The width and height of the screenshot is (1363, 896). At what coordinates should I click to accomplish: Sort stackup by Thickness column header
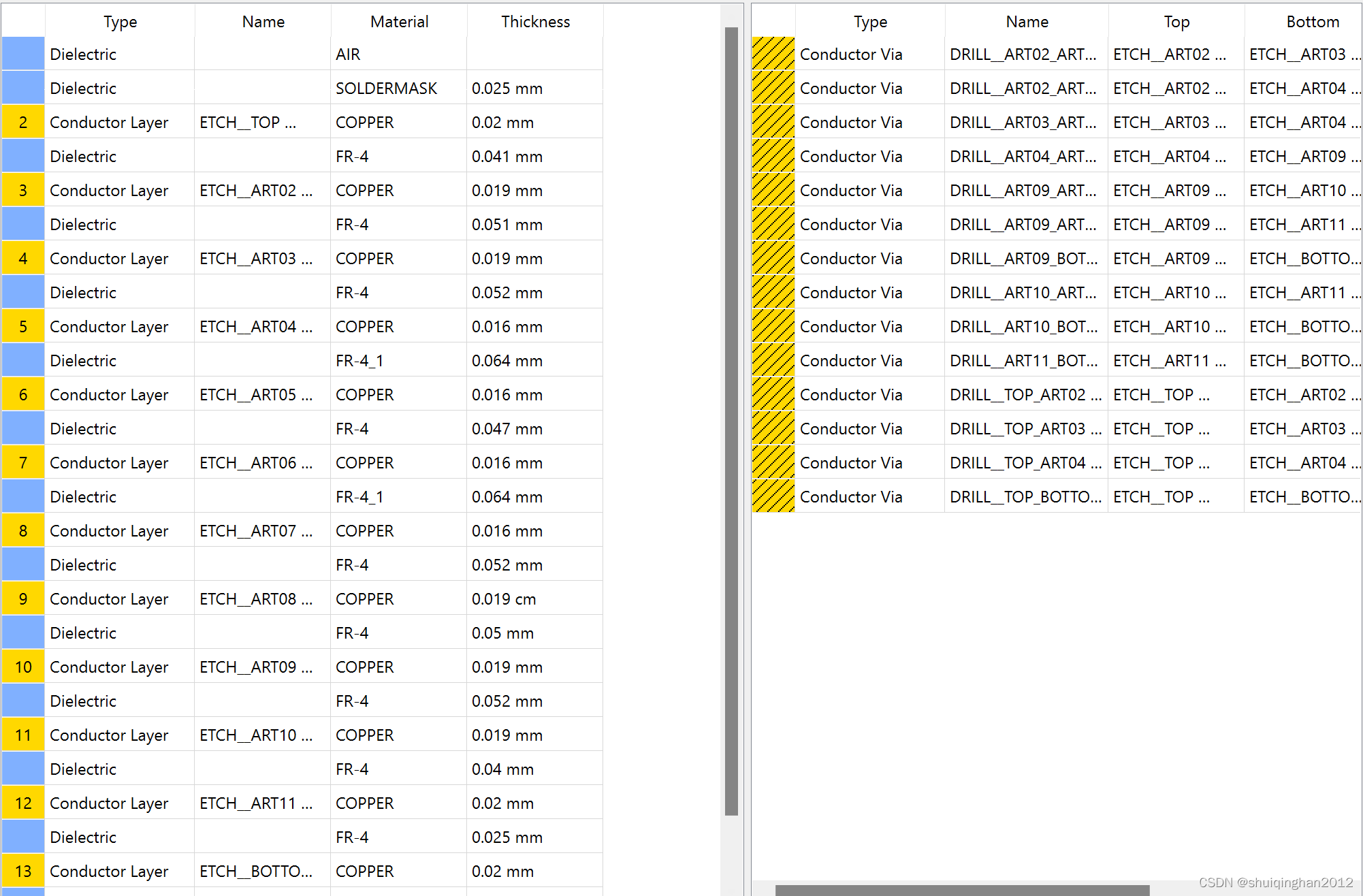535,21
